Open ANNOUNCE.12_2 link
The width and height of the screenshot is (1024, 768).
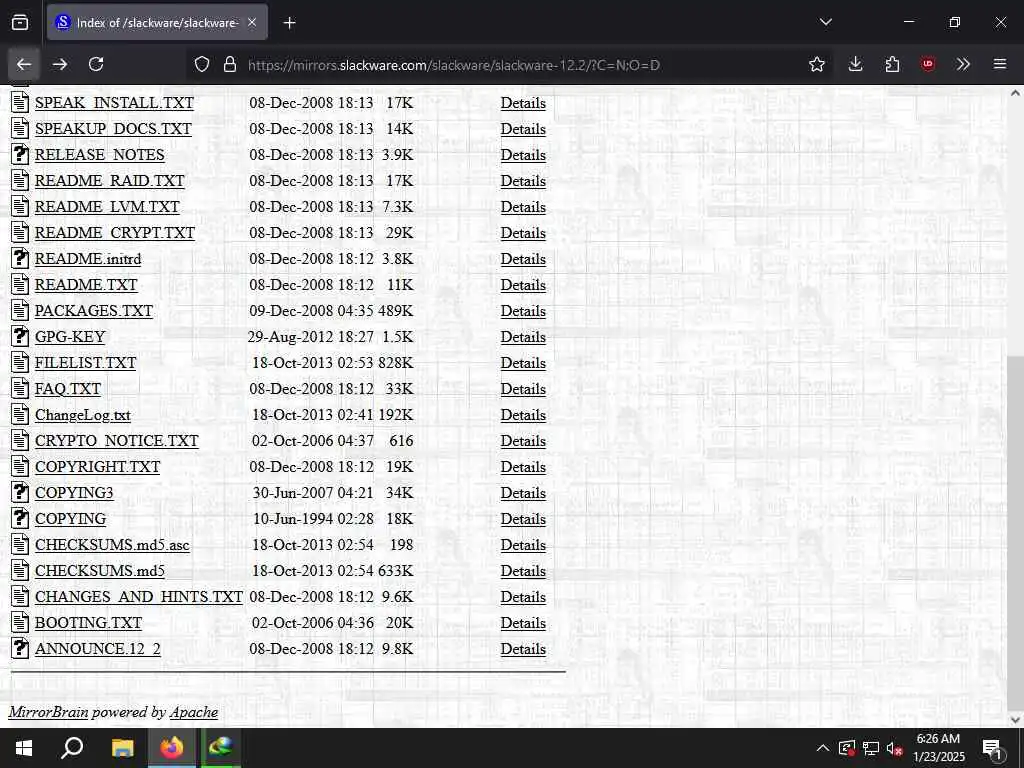click(97, 649)
